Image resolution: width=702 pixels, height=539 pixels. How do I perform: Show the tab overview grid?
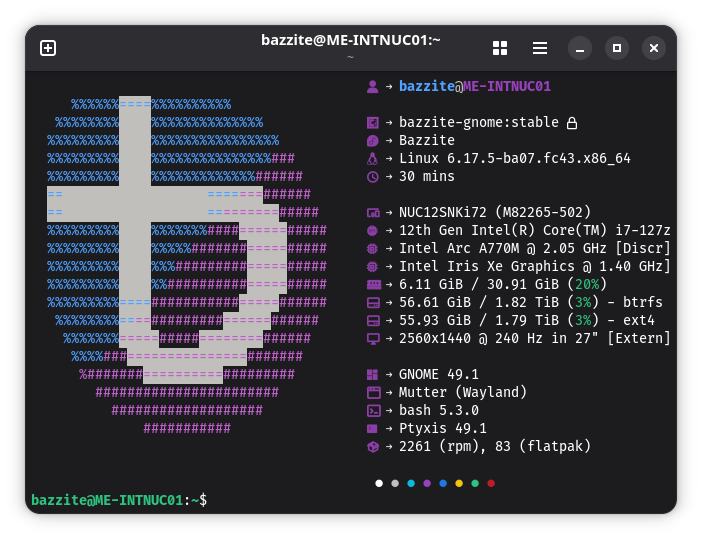point(500,48)
